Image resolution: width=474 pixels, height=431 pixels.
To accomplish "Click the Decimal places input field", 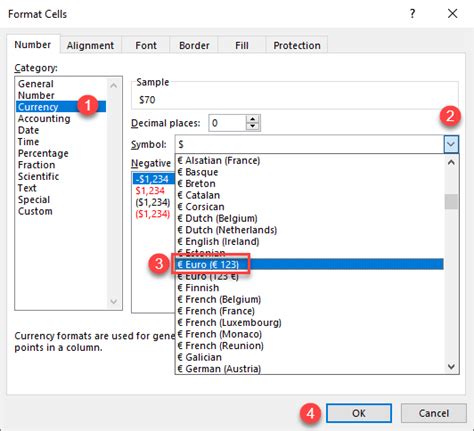I will click(227, 123).
